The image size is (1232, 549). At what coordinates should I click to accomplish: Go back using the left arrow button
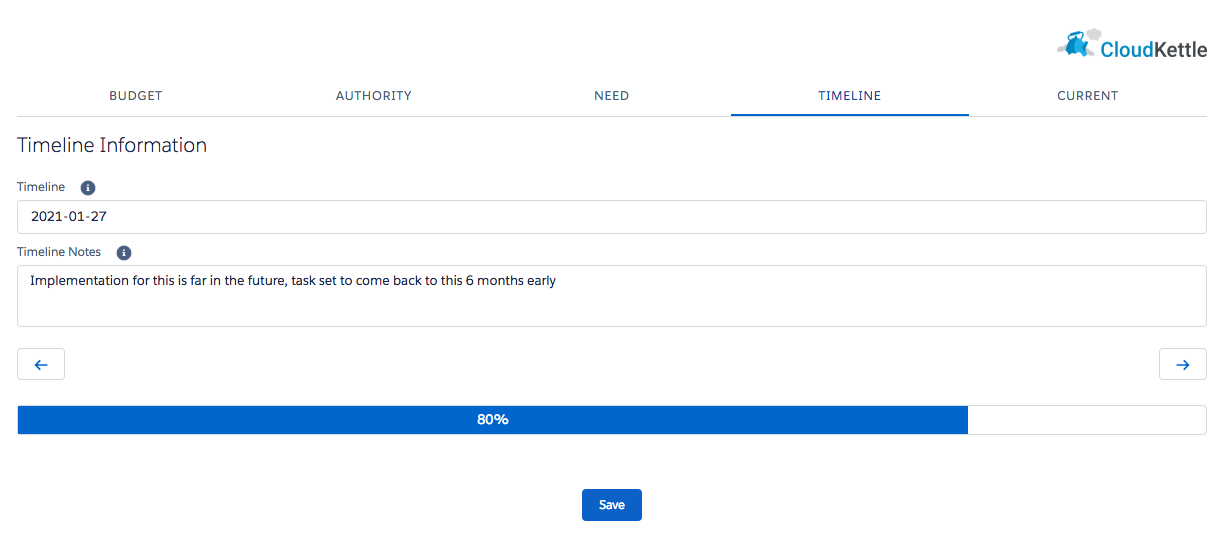(x=41, y=365)
